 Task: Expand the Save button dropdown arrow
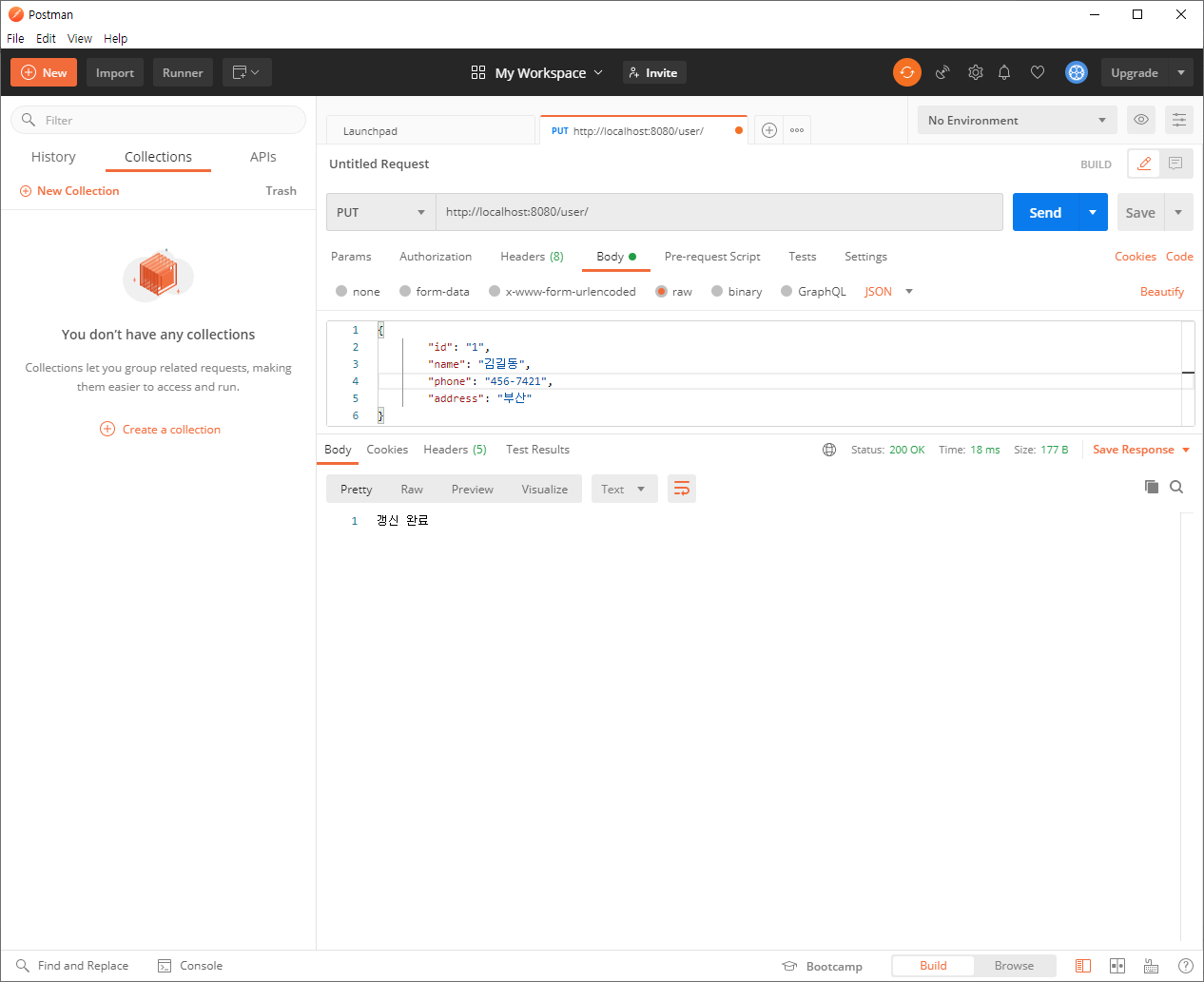coord(1178,212)
